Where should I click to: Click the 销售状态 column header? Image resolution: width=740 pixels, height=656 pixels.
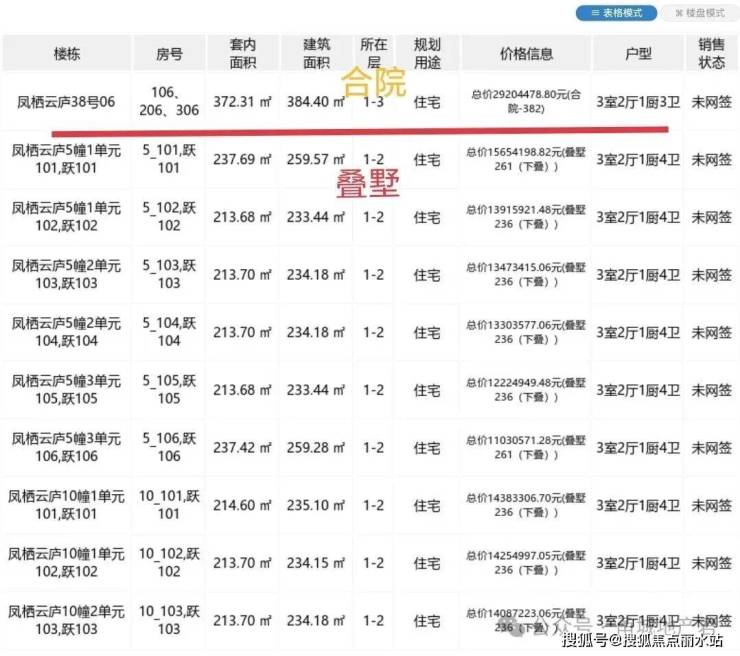coord(711,54)
